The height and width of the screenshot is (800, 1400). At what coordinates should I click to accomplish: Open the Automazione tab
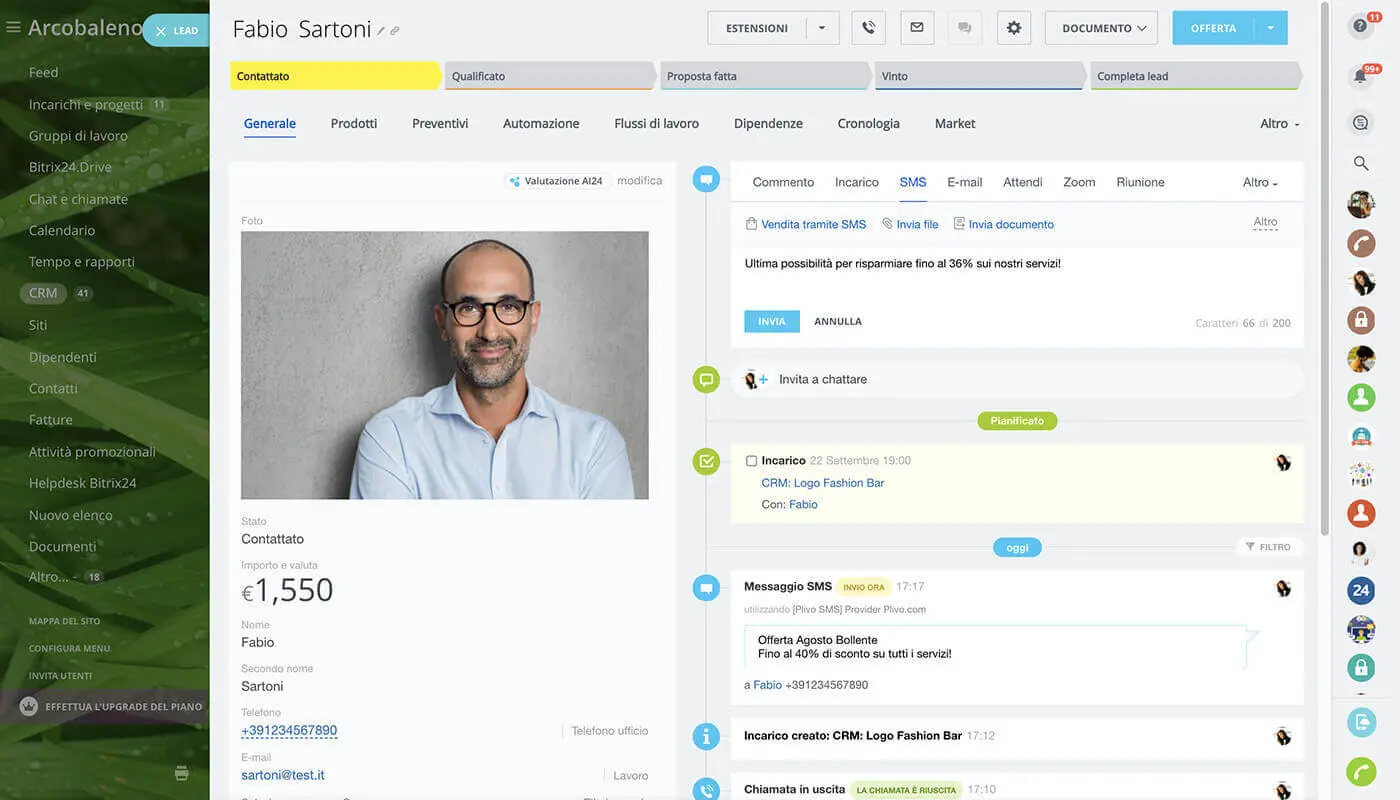[541, 124]
